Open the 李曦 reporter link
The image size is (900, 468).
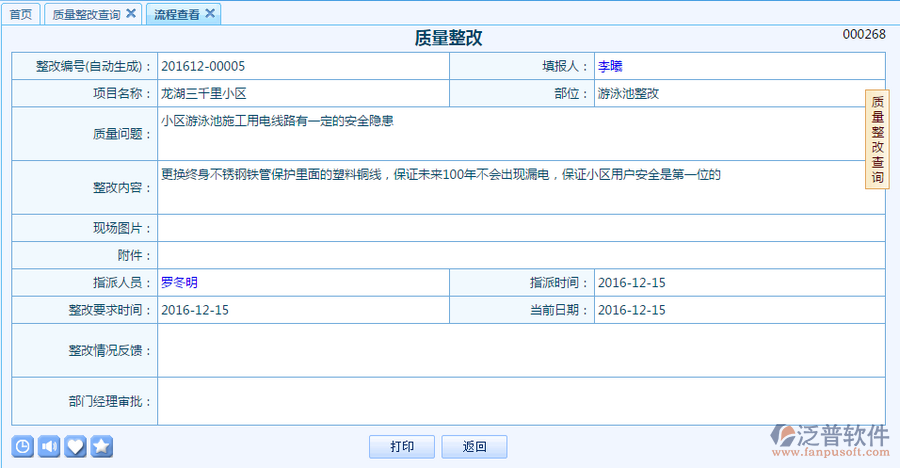tap(610, 67)
